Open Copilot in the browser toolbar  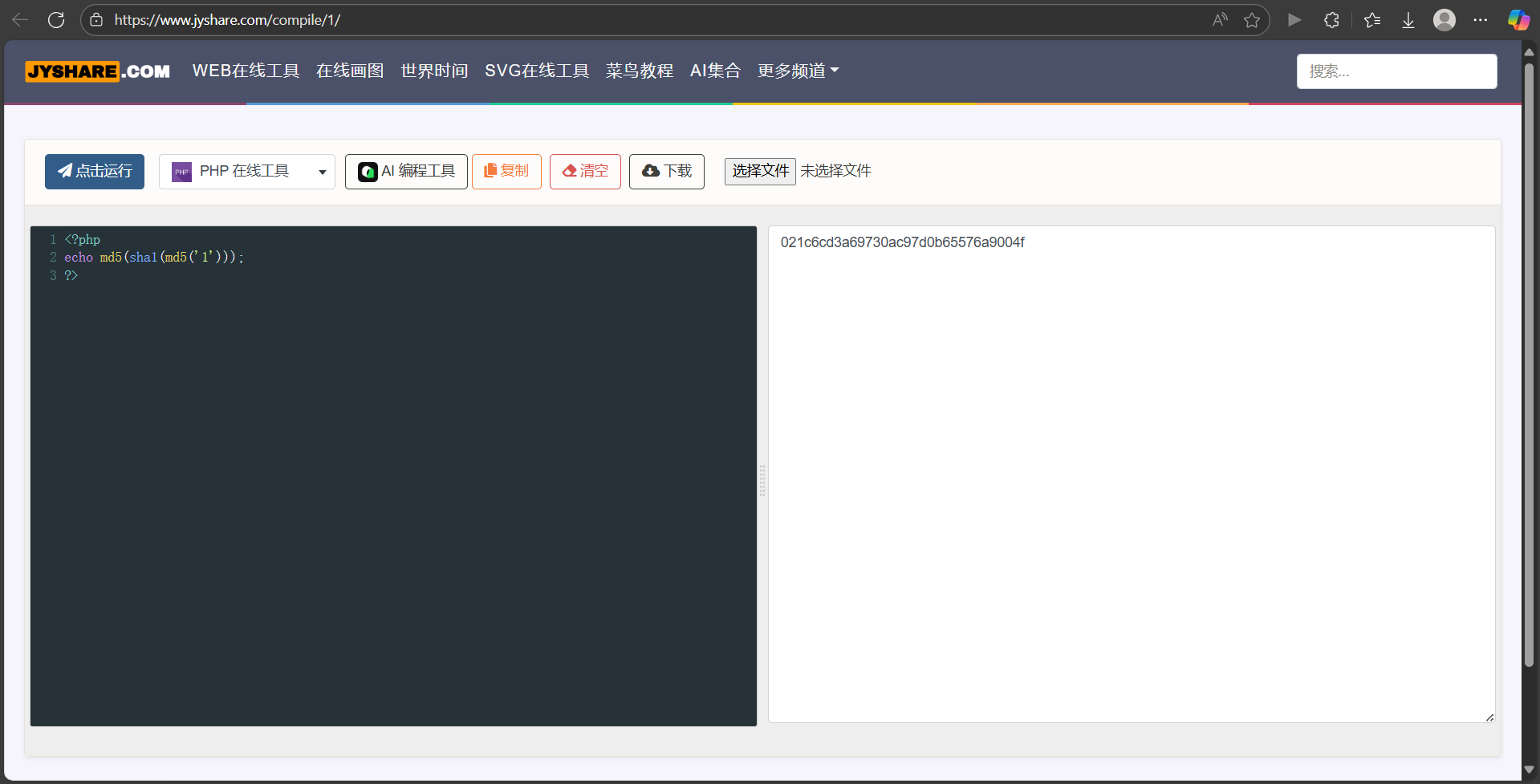point(1518,19)
